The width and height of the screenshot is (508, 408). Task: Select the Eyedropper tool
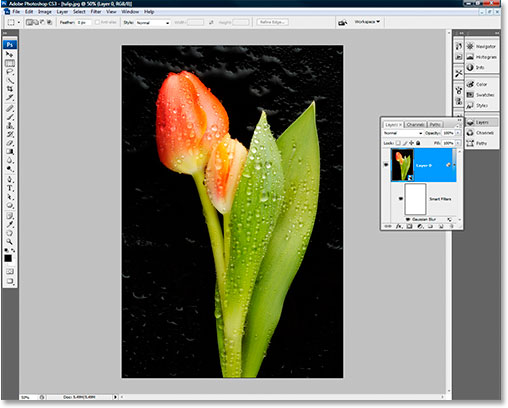tap(10, 224)
